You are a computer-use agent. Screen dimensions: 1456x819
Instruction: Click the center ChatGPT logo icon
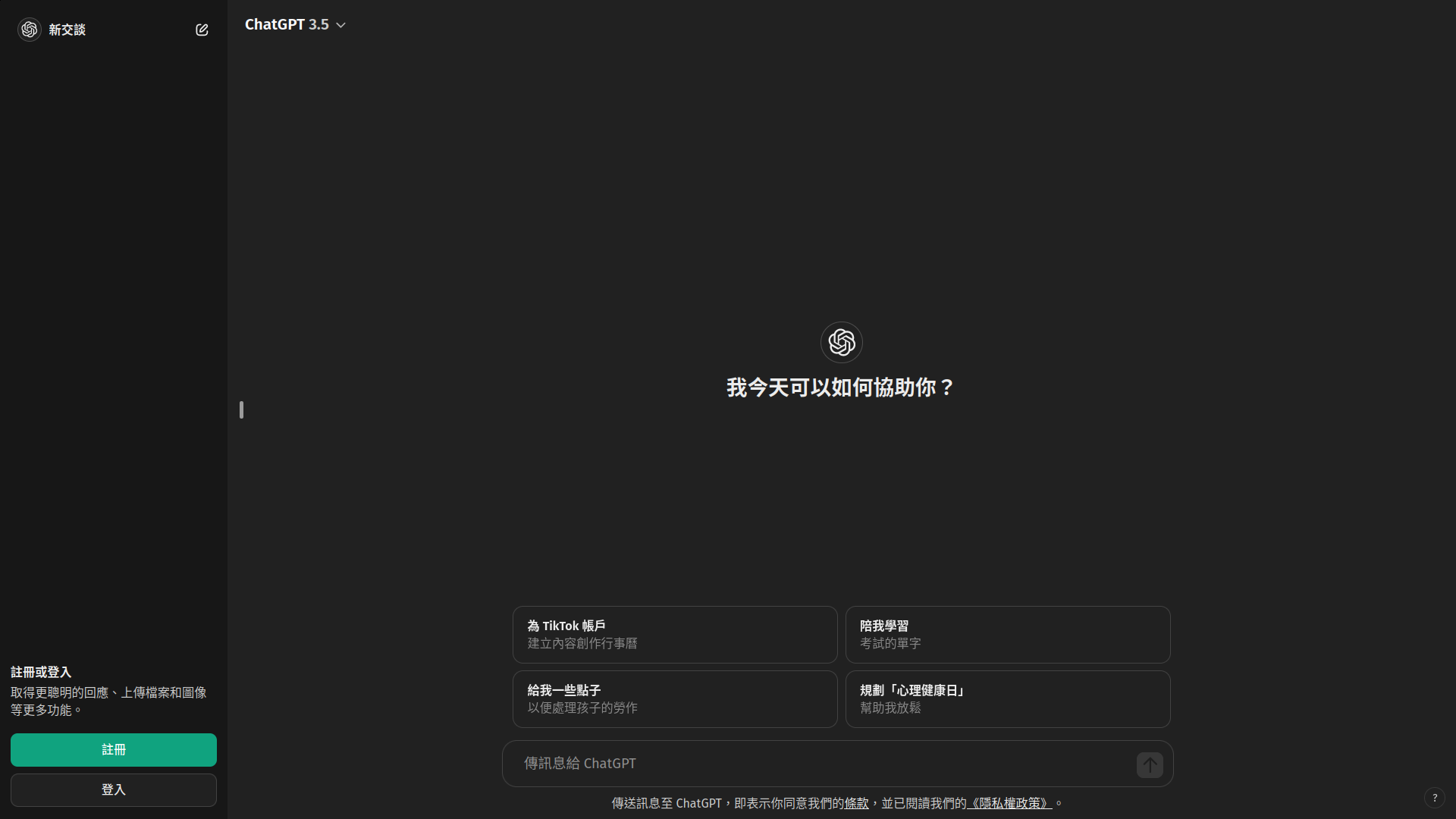click(841, 342)
